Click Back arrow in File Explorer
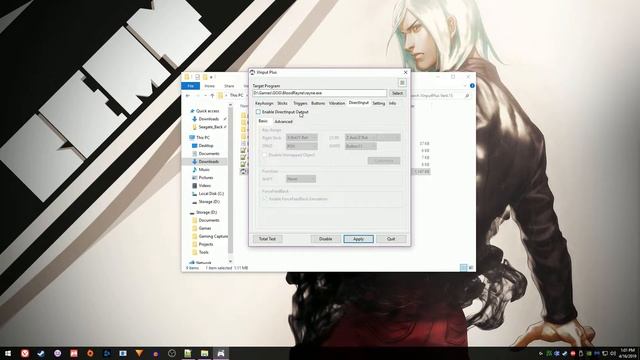The image size is (640, 360). pyautogui.click(x=188, y=96)
